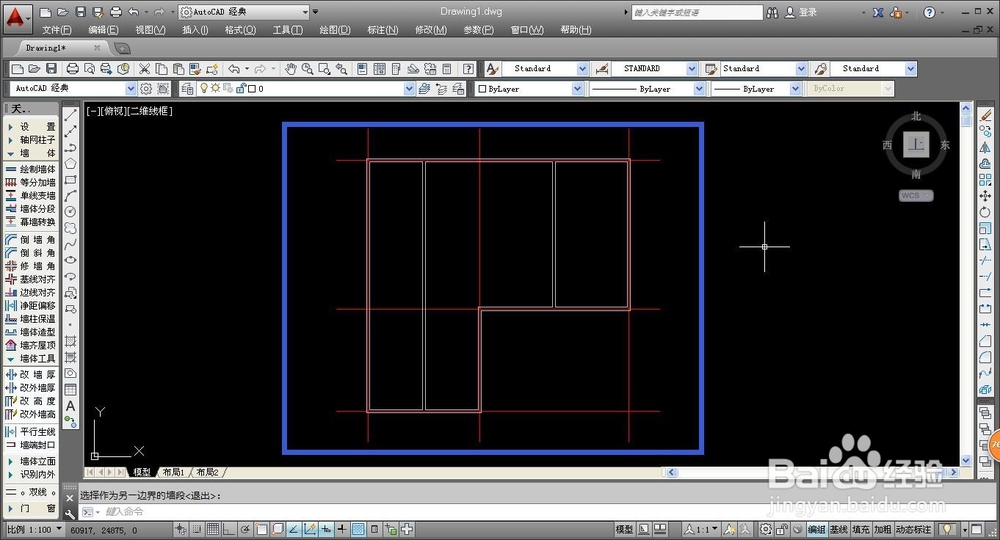1000x540 pixels.
Task: Click the 倒墙角 fillet wall tool
Action: 31,240
